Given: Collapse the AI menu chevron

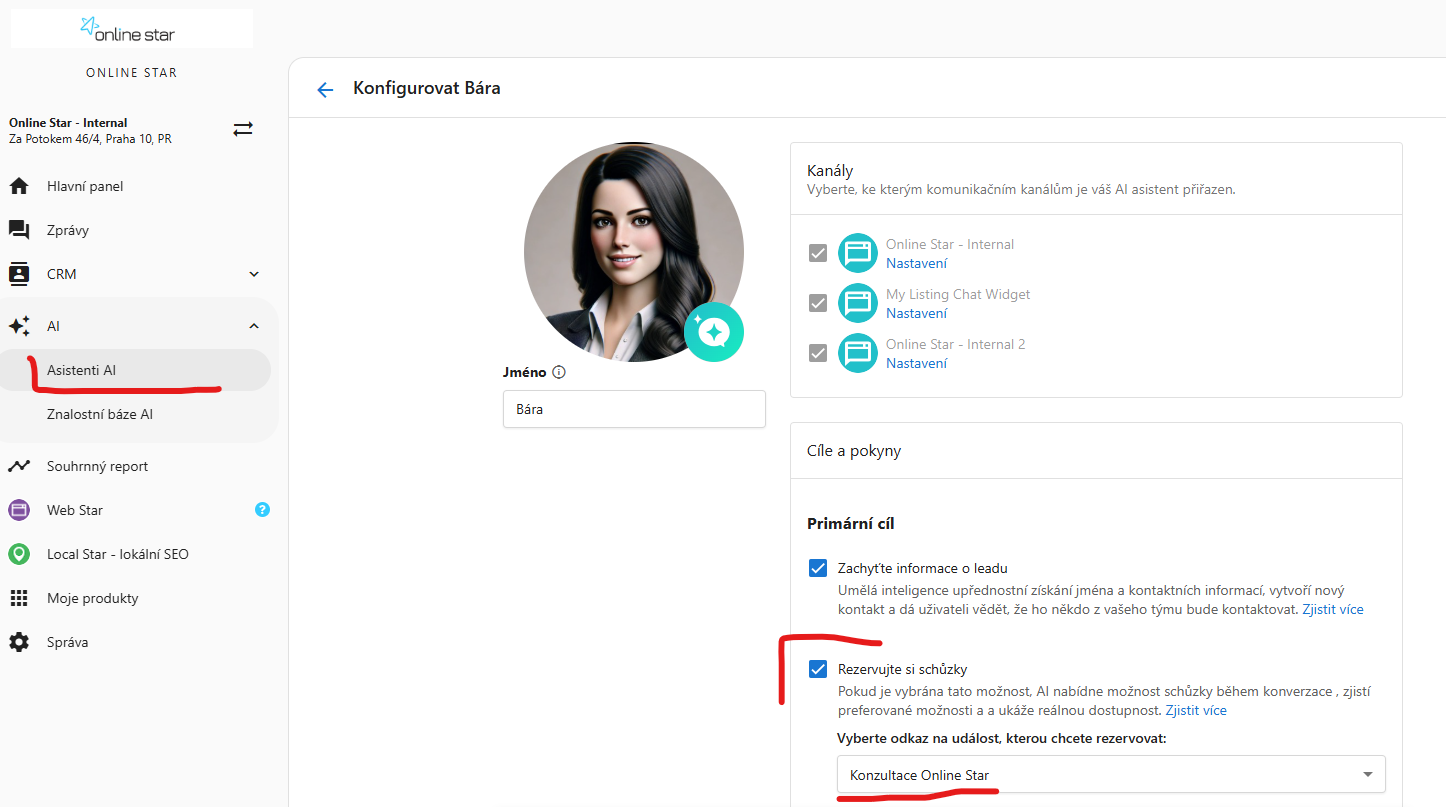Looking at the screenshot, I should click(254, 326).
